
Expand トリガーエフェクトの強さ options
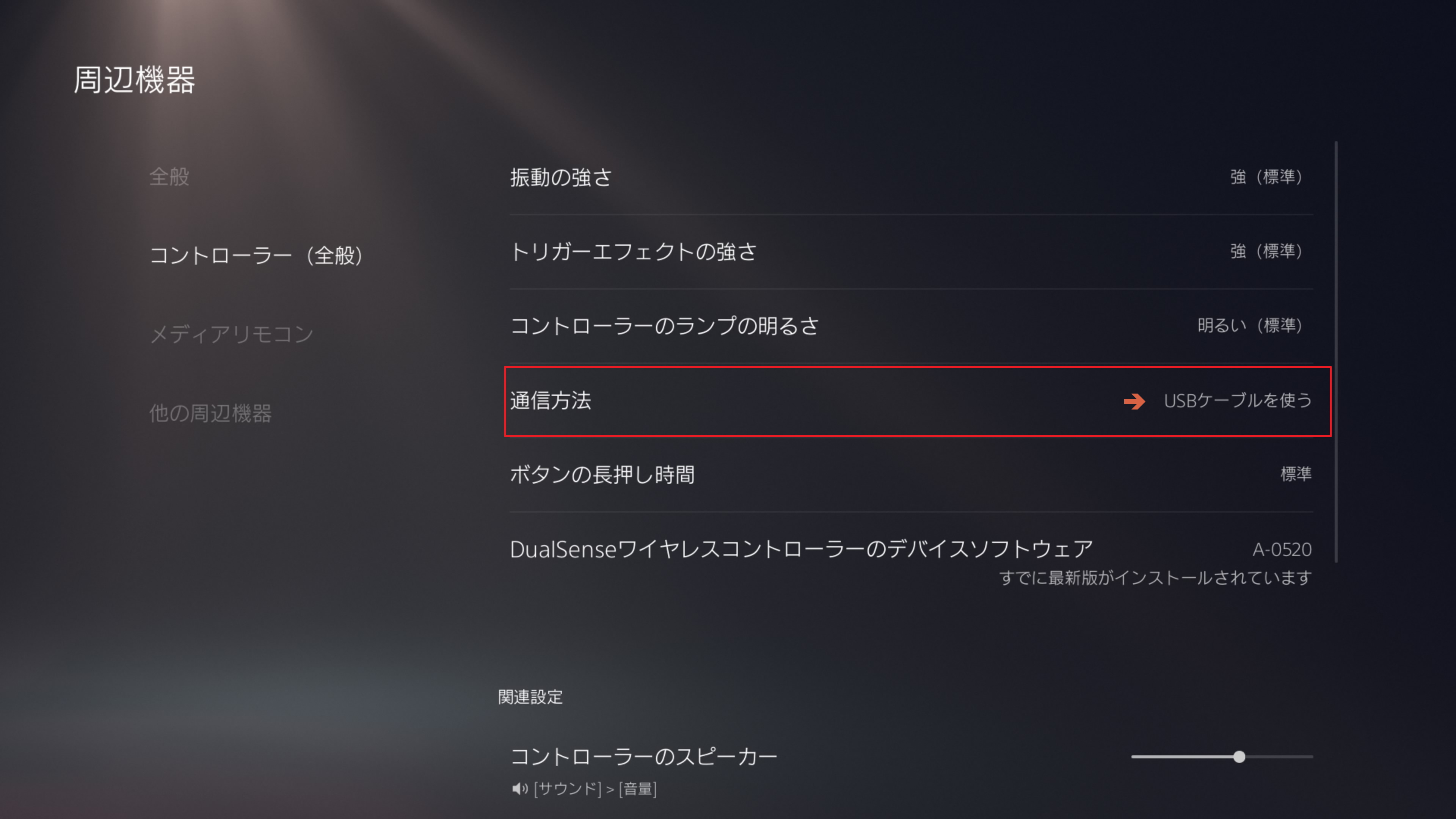point(633,251)
